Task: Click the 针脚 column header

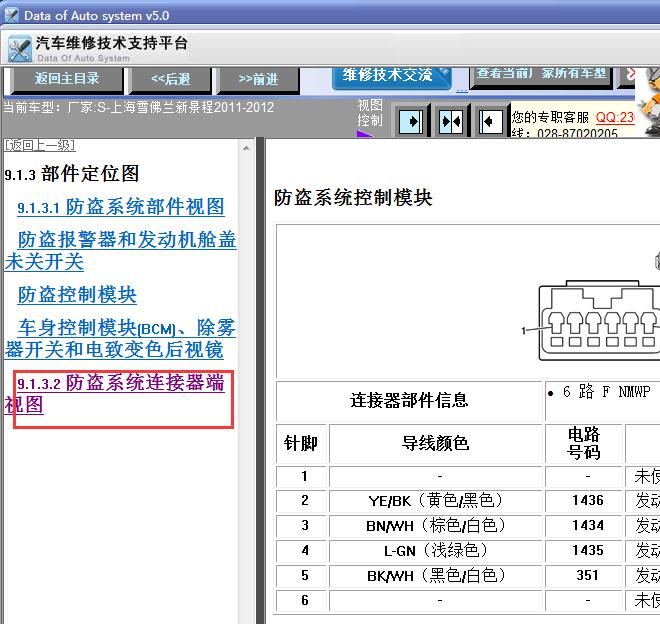Action: (301, 444)
